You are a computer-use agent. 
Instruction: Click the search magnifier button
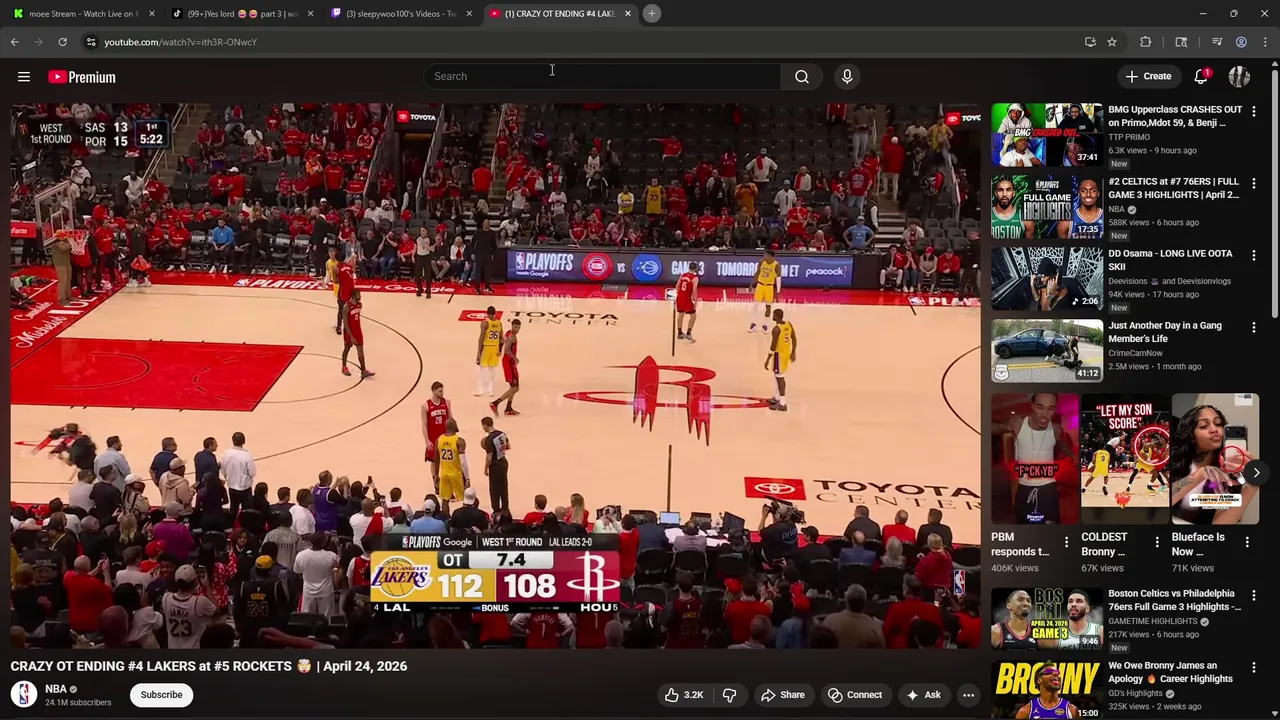tap(802, 76)
